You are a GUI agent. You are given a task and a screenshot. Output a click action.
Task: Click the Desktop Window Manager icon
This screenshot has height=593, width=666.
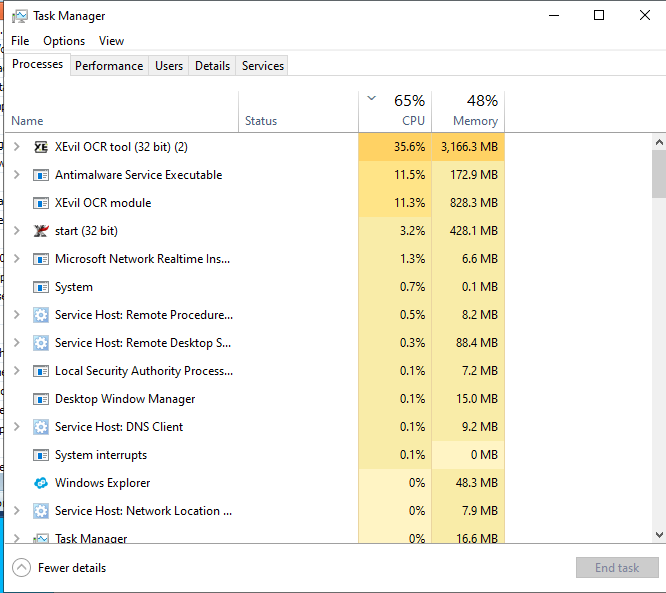[x=41, y=399]
